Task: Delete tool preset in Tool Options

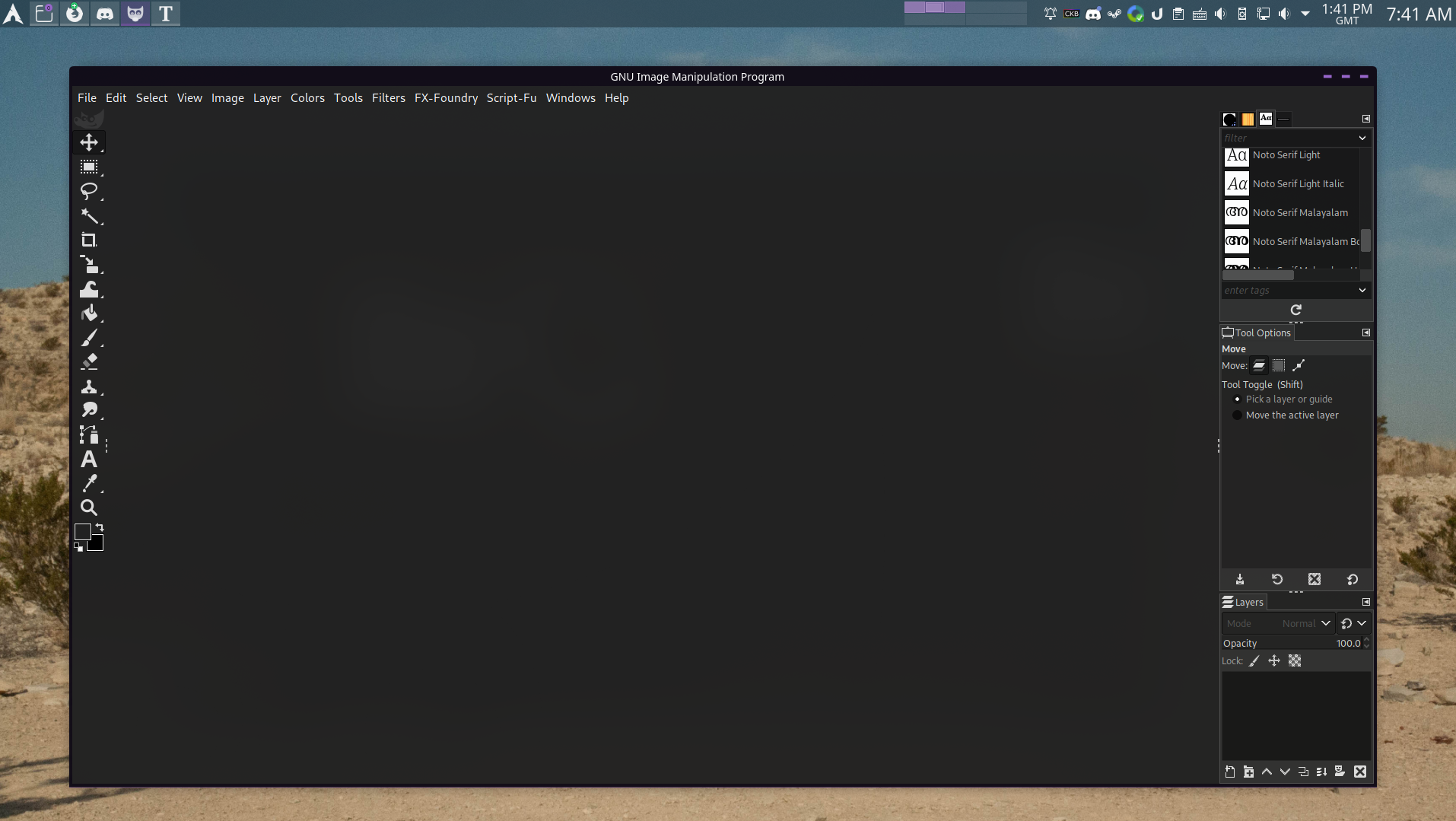Action: click(1315, 580)
